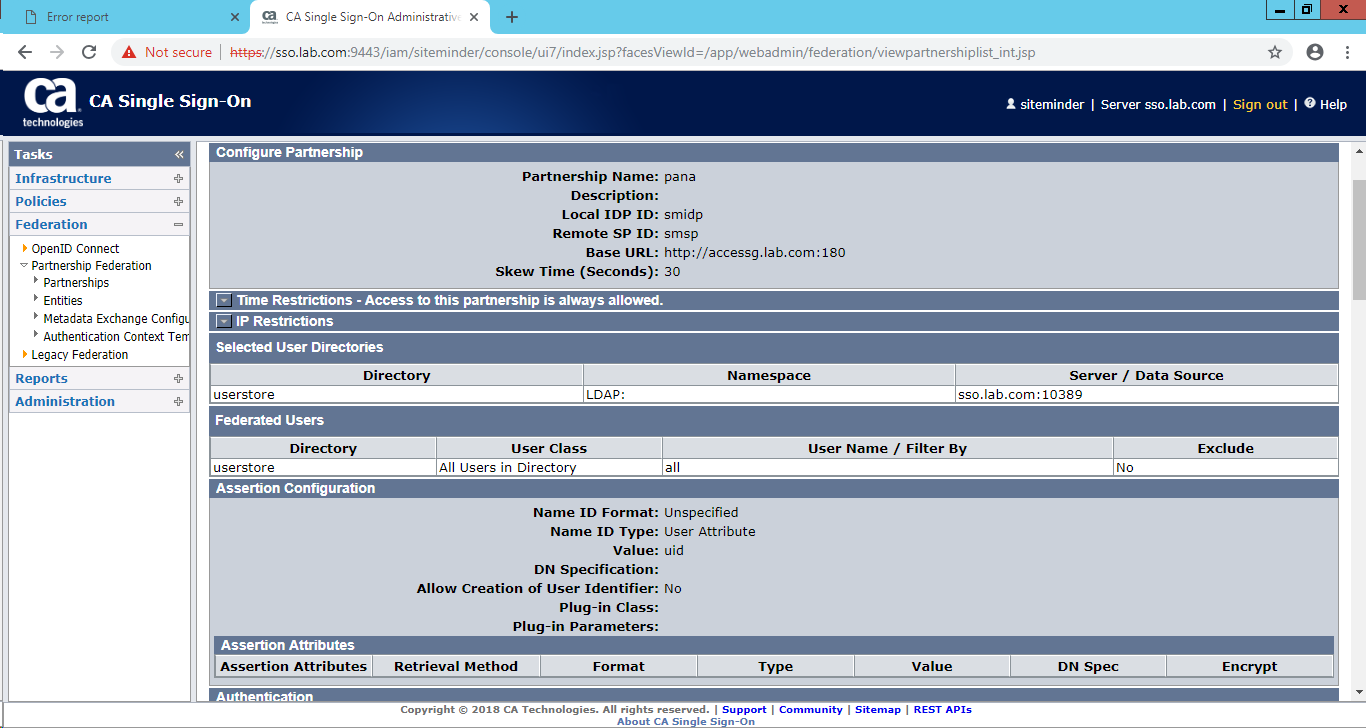Click the Base URL value http://accessg.lab.com:180

(x=755, y=252)
